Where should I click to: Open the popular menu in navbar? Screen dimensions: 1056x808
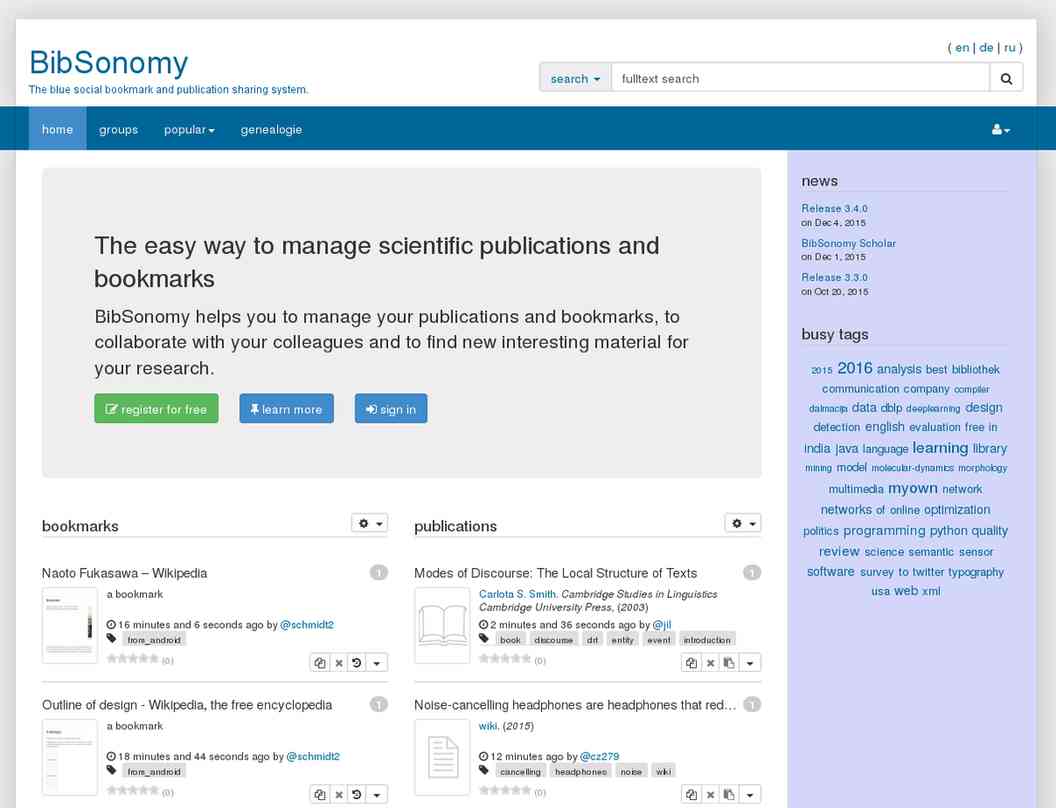(x=189, y=130)
